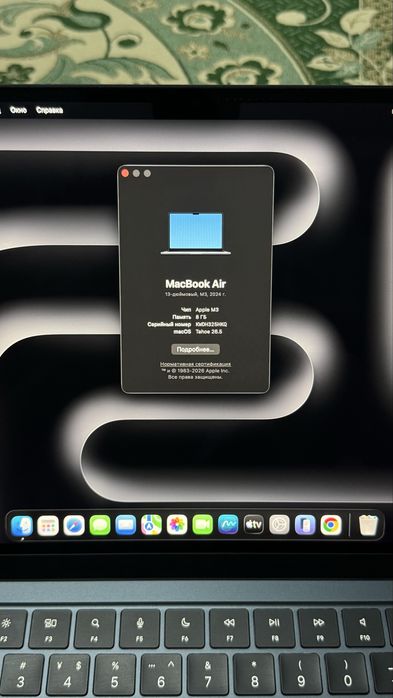Open Launchpad apps grid in Dock
The width and height of the screenshot is (393, 698).
(x=48, y=526)
